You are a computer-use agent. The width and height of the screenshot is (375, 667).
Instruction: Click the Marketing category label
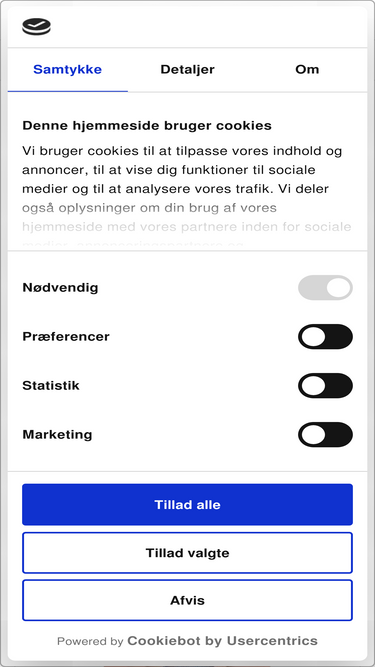[x=57, y=435]
